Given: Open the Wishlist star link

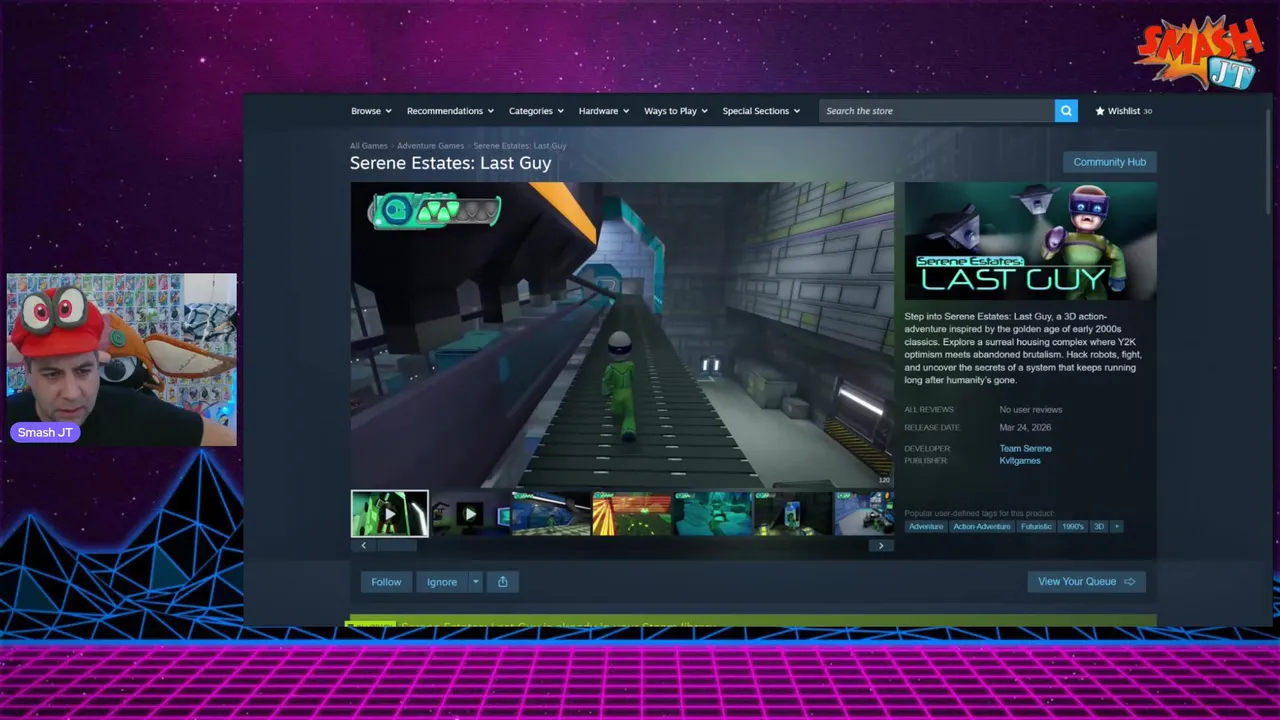Looking at the screenshot, I should (1123, 111).
